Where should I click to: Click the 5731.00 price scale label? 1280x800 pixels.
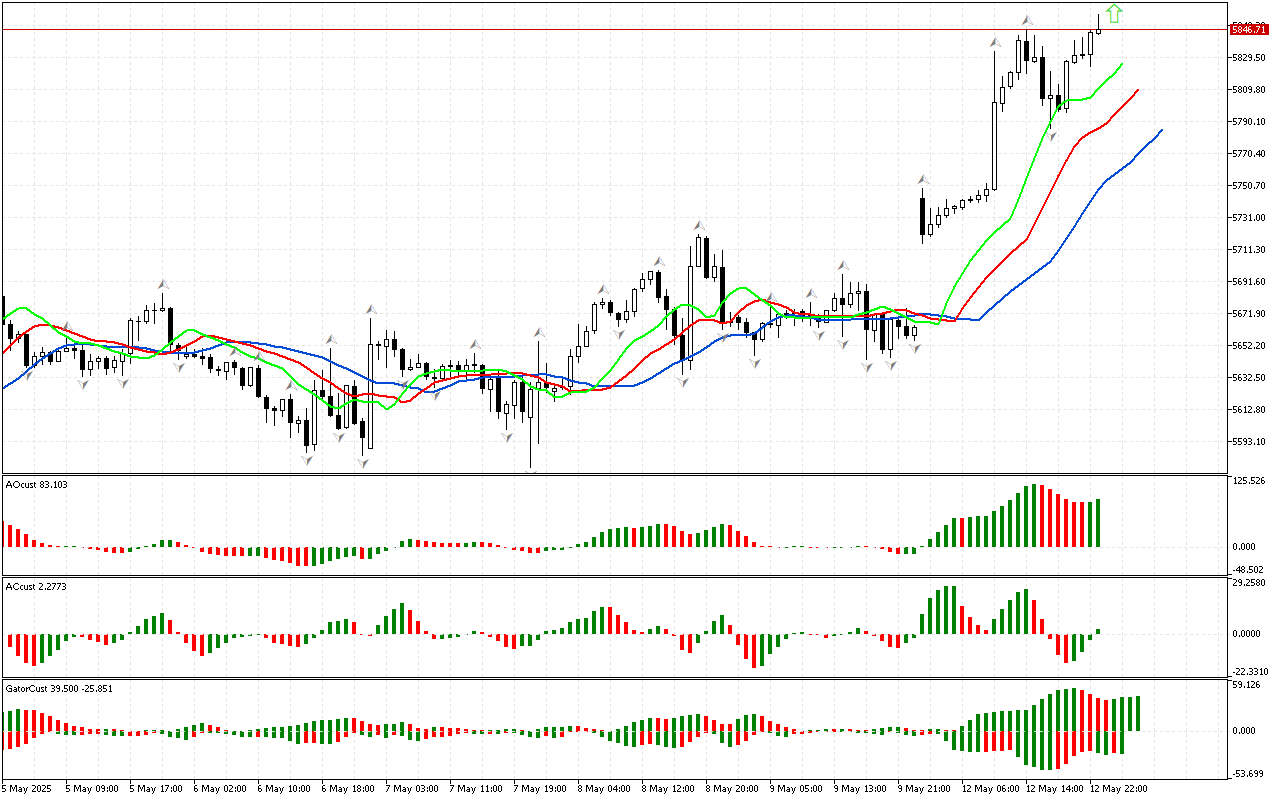pos(1250,217)
